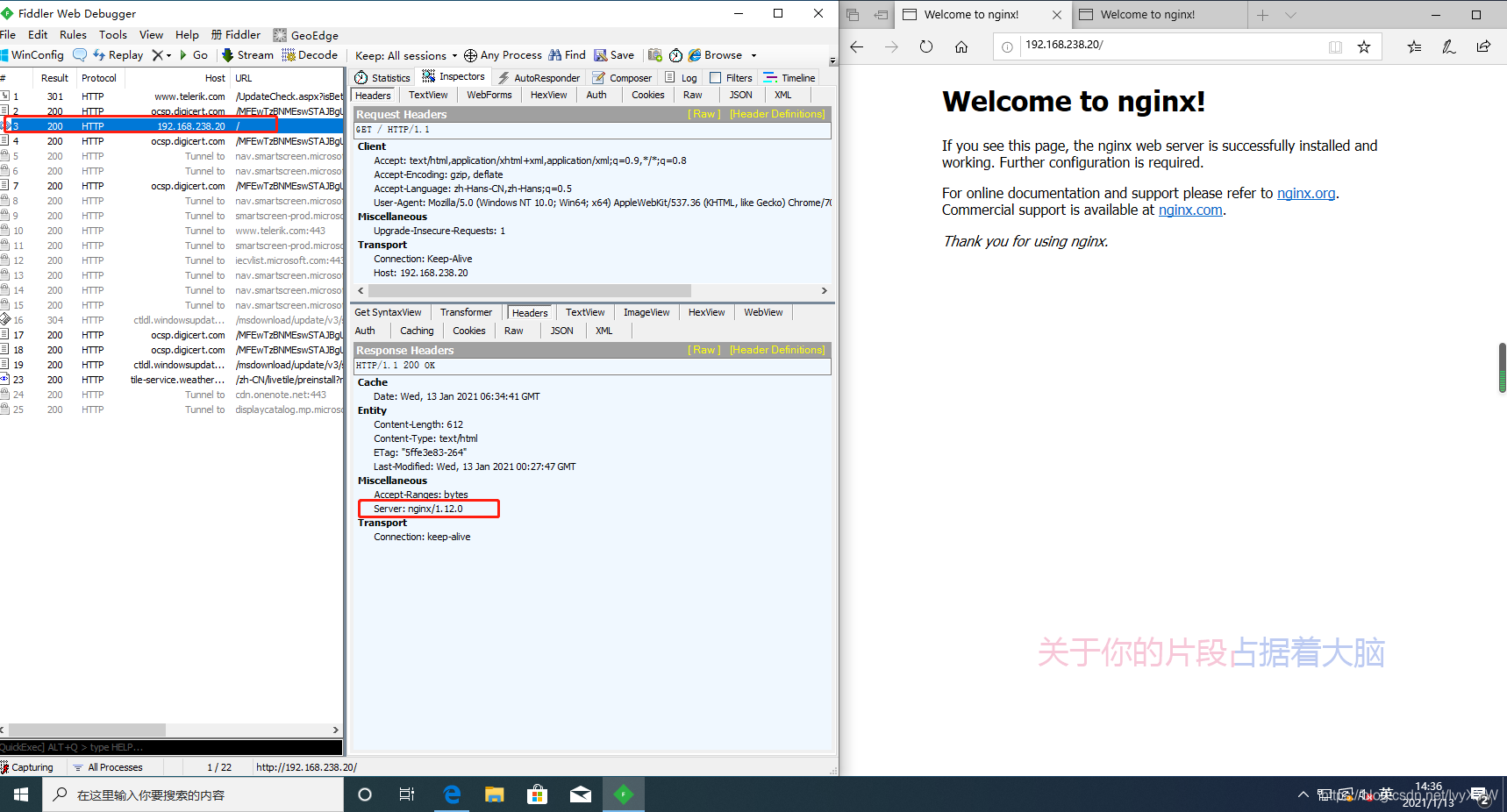Click Get SyntaxView button
The image size is (1507, 812).
tap(388, 312)
